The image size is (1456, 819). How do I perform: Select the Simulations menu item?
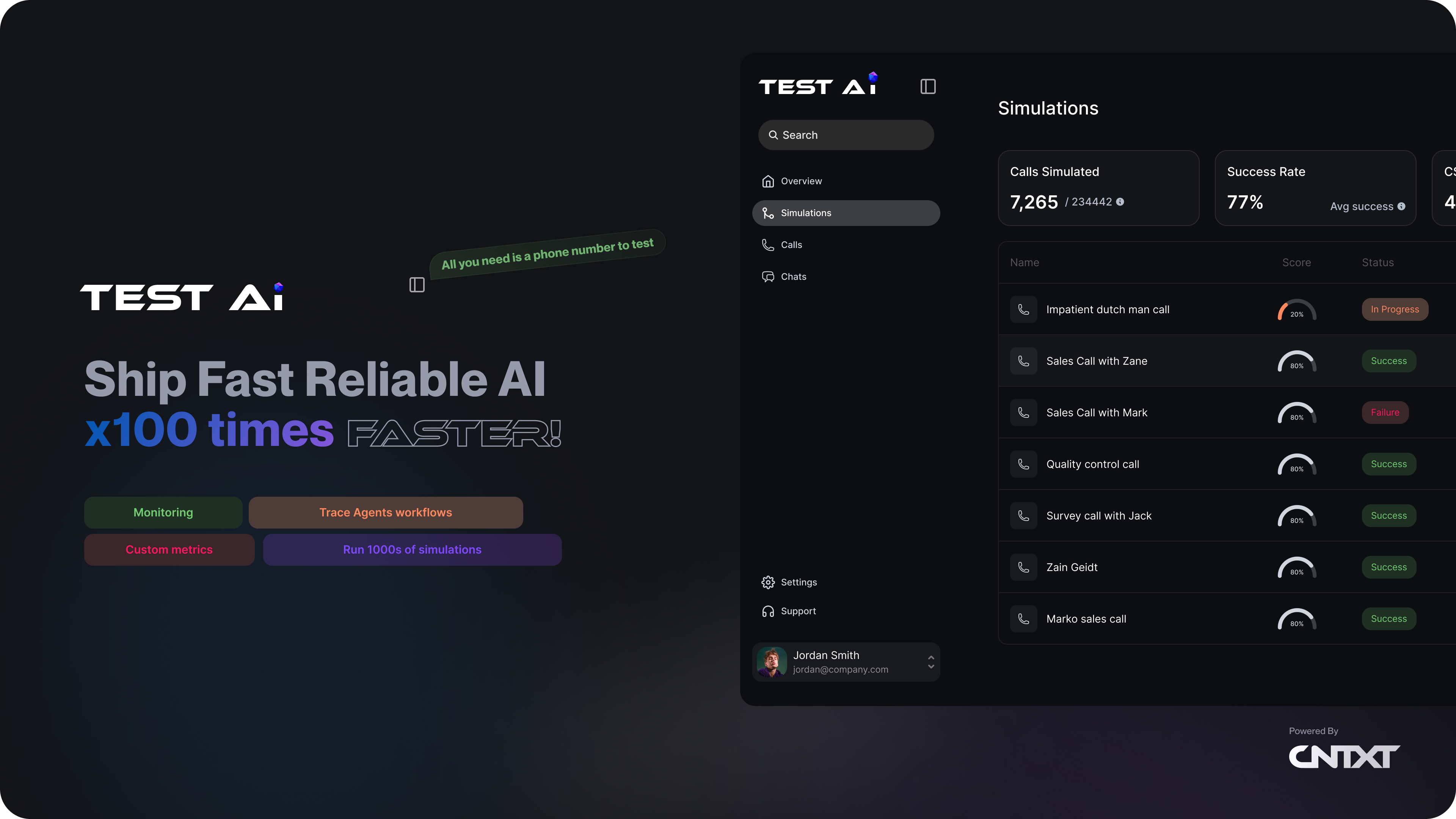[x=846, y=213]
